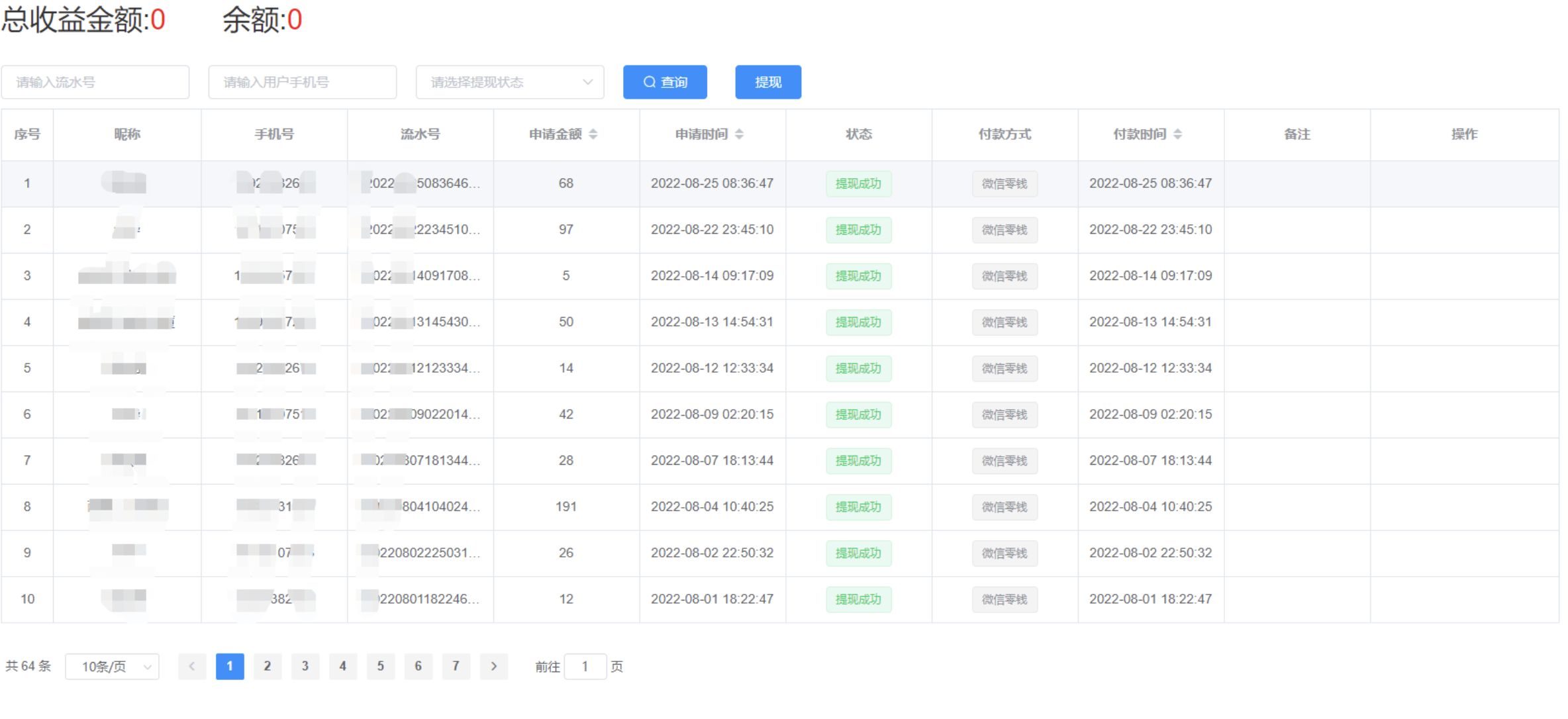Click the 余额 balance label

pos(254,20)
